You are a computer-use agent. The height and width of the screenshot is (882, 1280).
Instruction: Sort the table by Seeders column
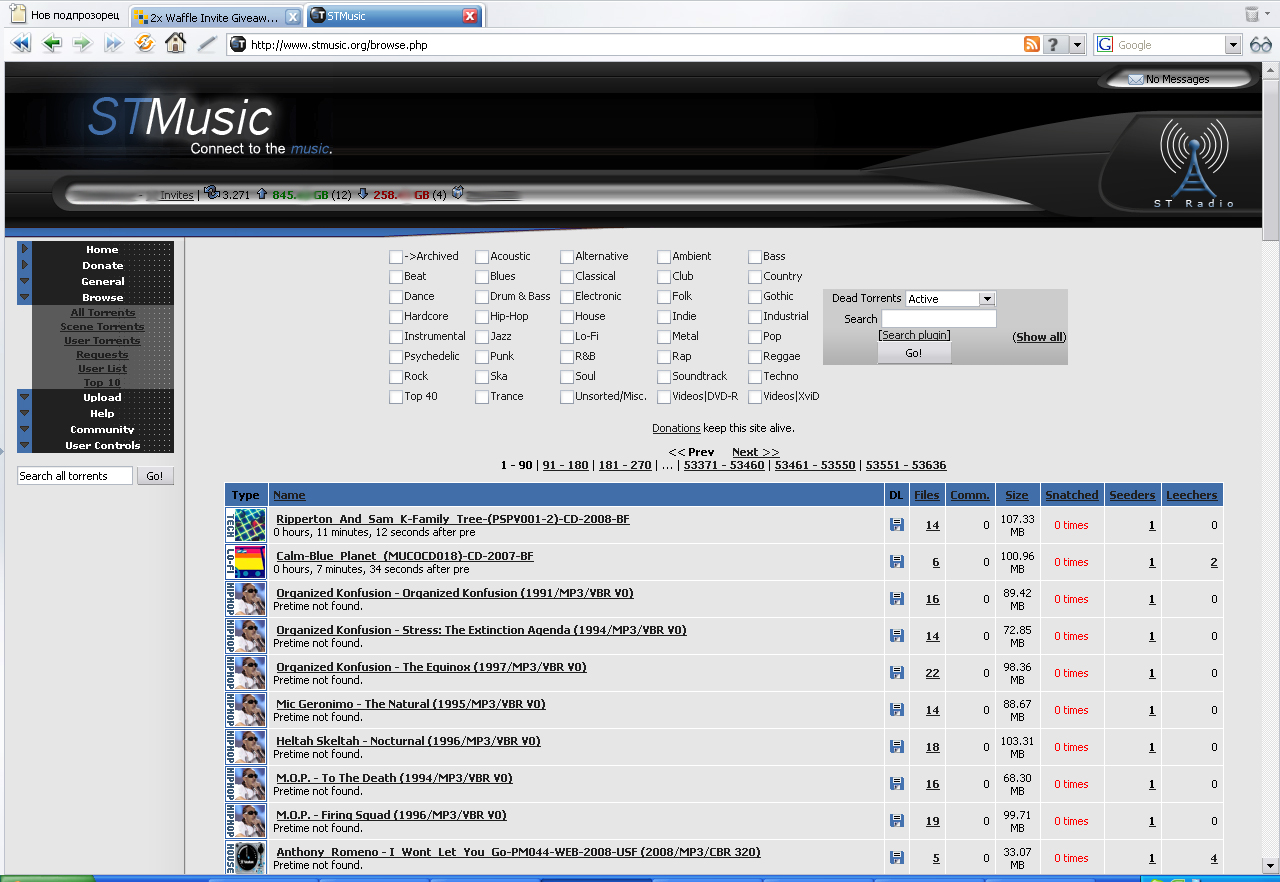[1132, 495]
